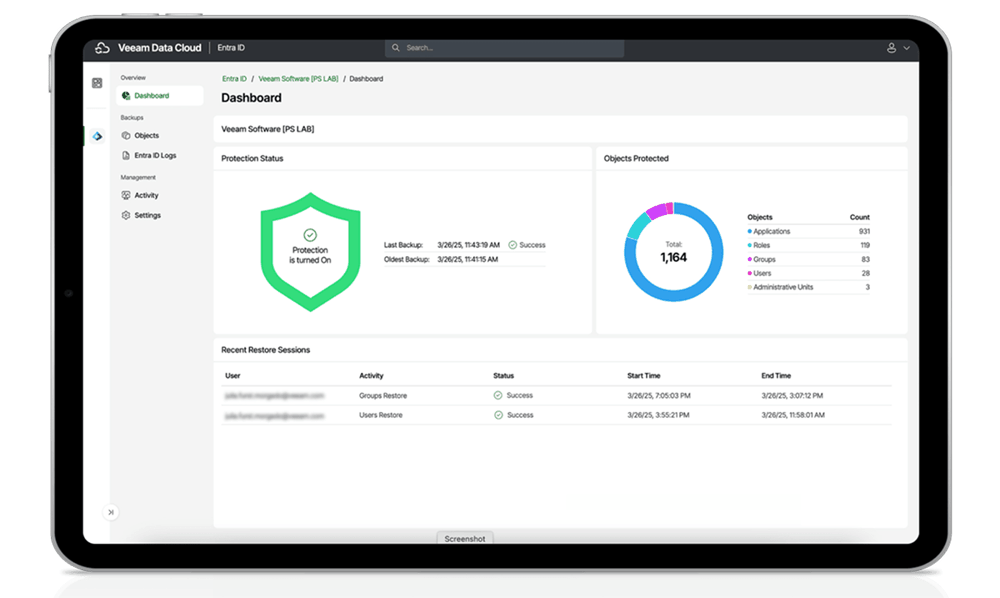Screen dimensions: 1000x598
Task: Click the Administrative Units legend color dot
Action: click(x=749, y=288)
